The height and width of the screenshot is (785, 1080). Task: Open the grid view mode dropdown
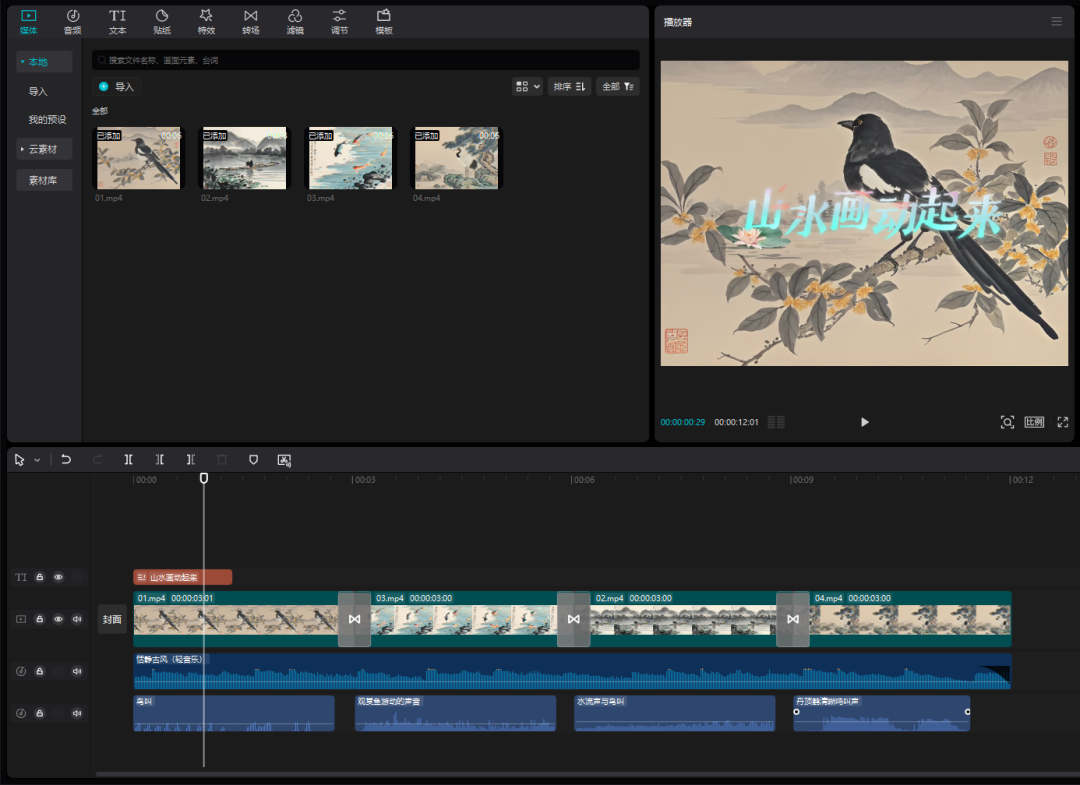click(x=528, y=87)
